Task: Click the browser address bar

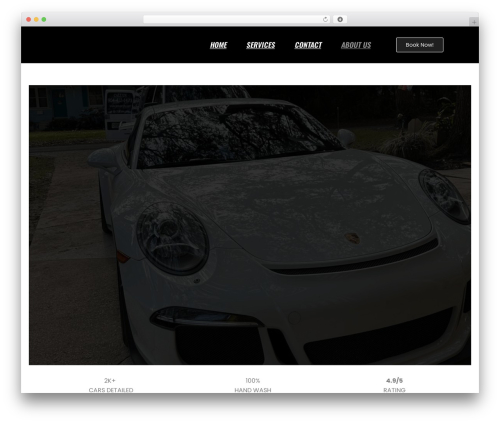Action: click(x=237, y=19)
